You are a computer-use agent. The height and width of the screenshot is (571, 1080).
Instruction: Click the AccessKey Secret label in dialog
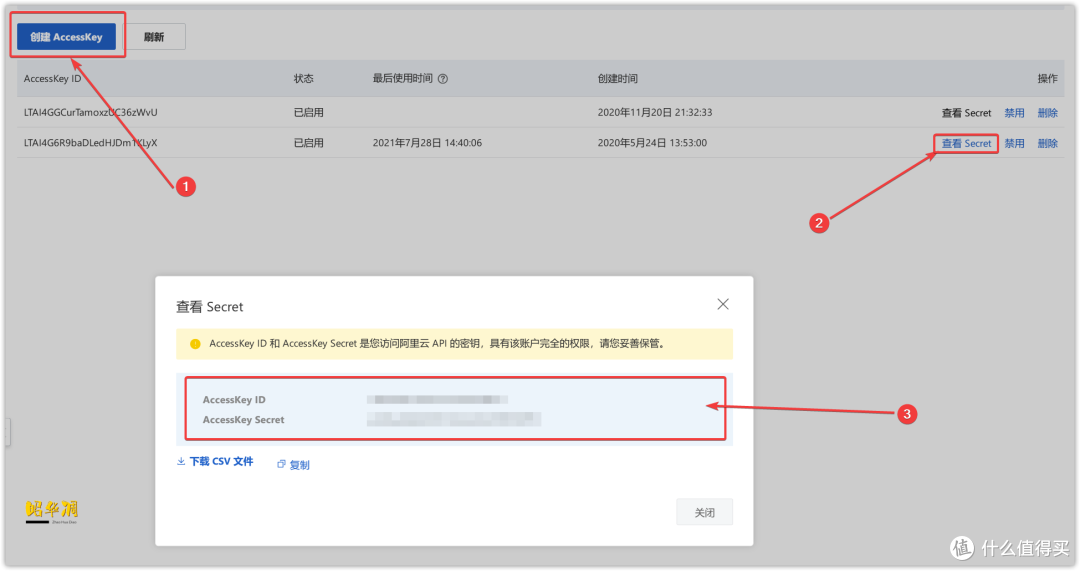[x=243, y=419]
